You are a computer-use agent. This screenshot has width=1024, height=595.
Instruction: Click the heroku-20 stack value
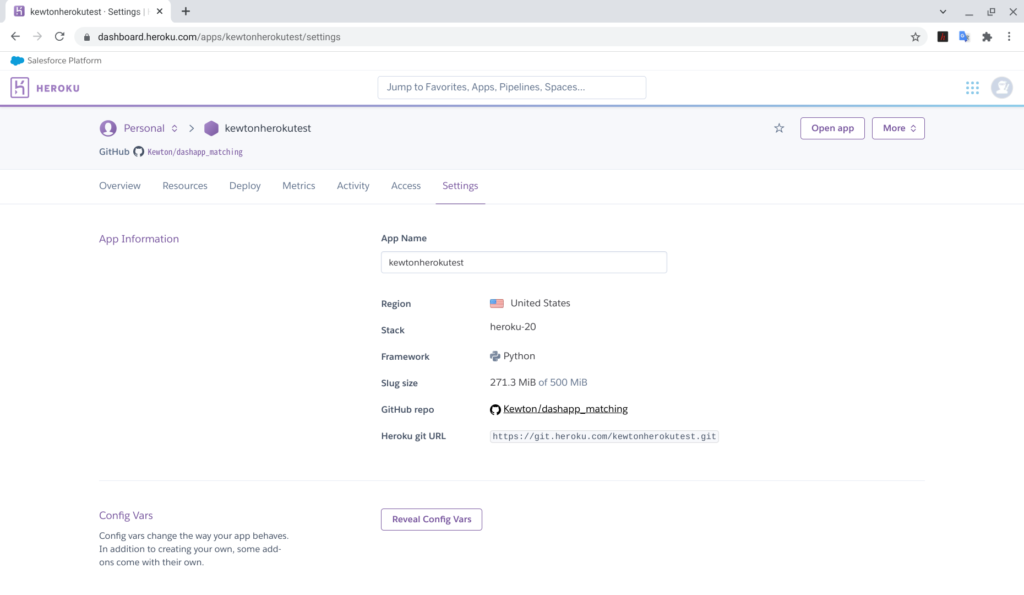click(x=513, y=327)
